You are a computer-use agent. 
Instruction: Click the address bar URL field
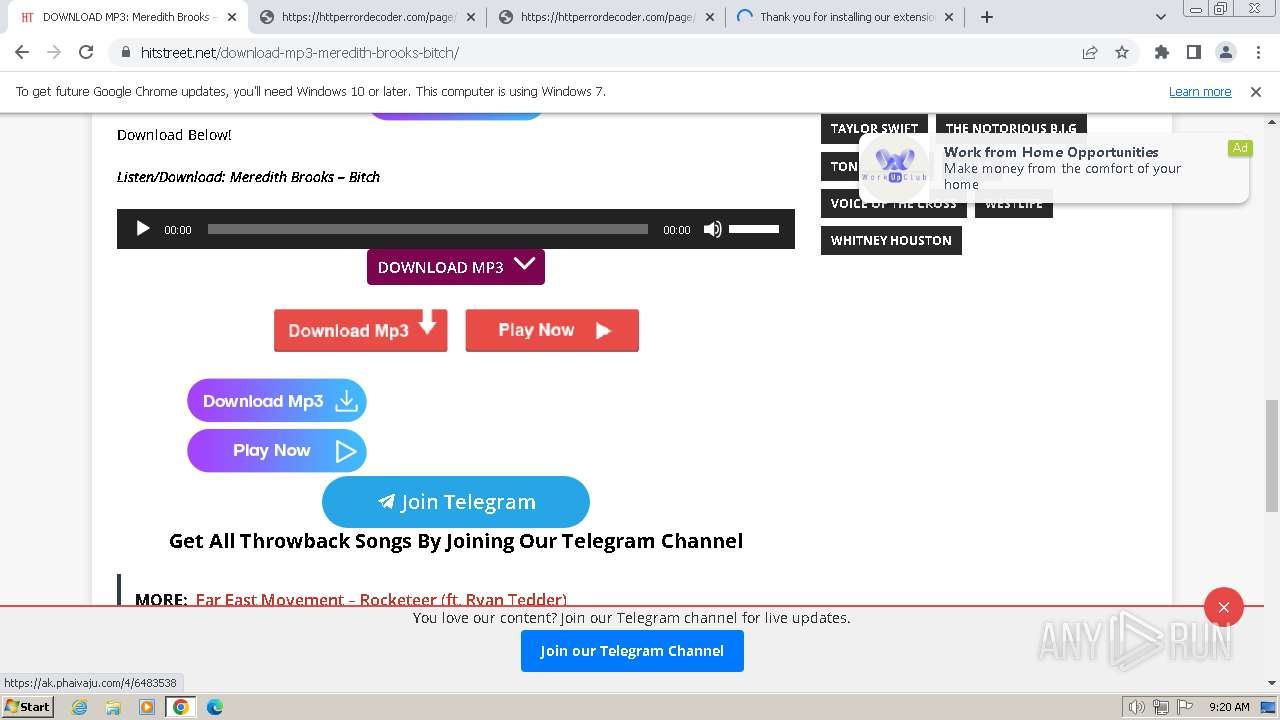[600, 53]
